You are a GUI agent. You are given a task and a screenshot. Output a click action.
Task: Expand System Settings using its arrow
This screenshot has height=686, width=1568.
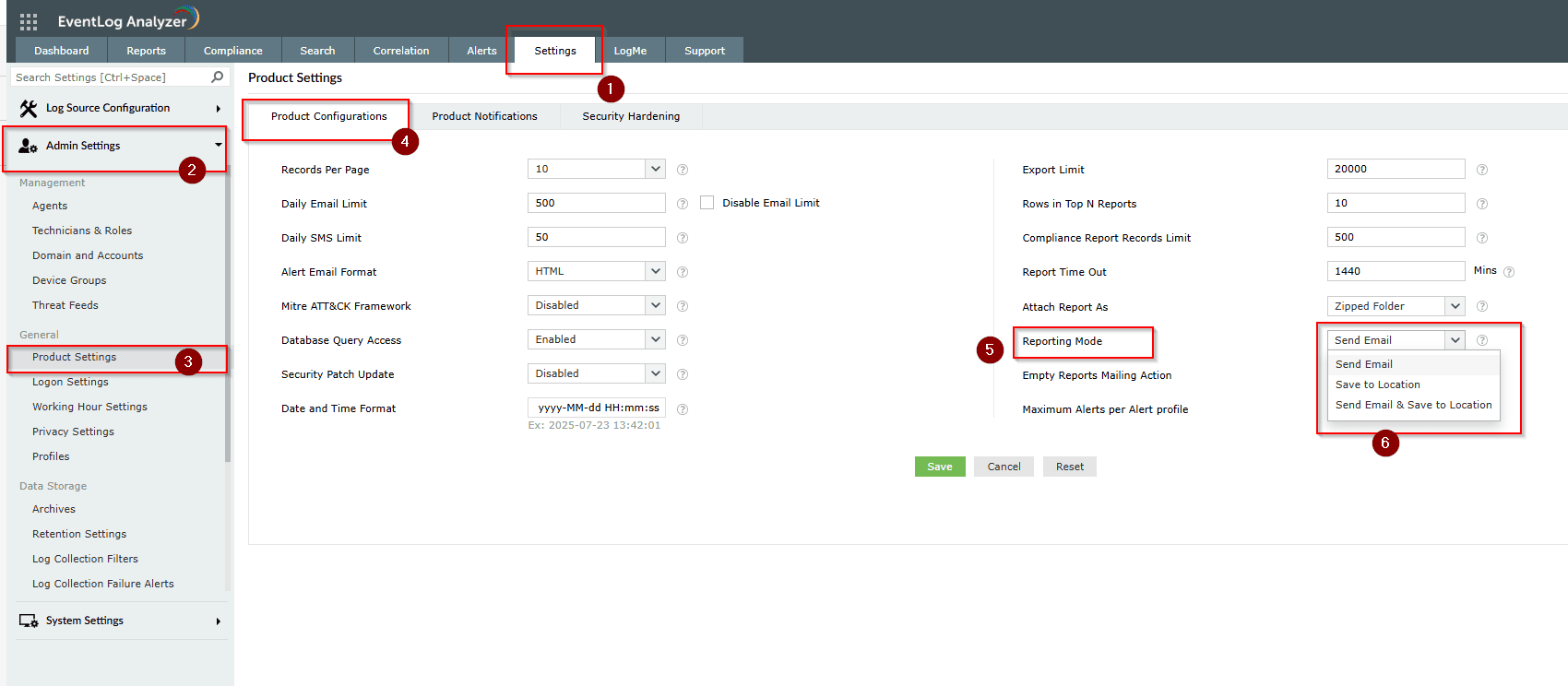coord(219,621)
